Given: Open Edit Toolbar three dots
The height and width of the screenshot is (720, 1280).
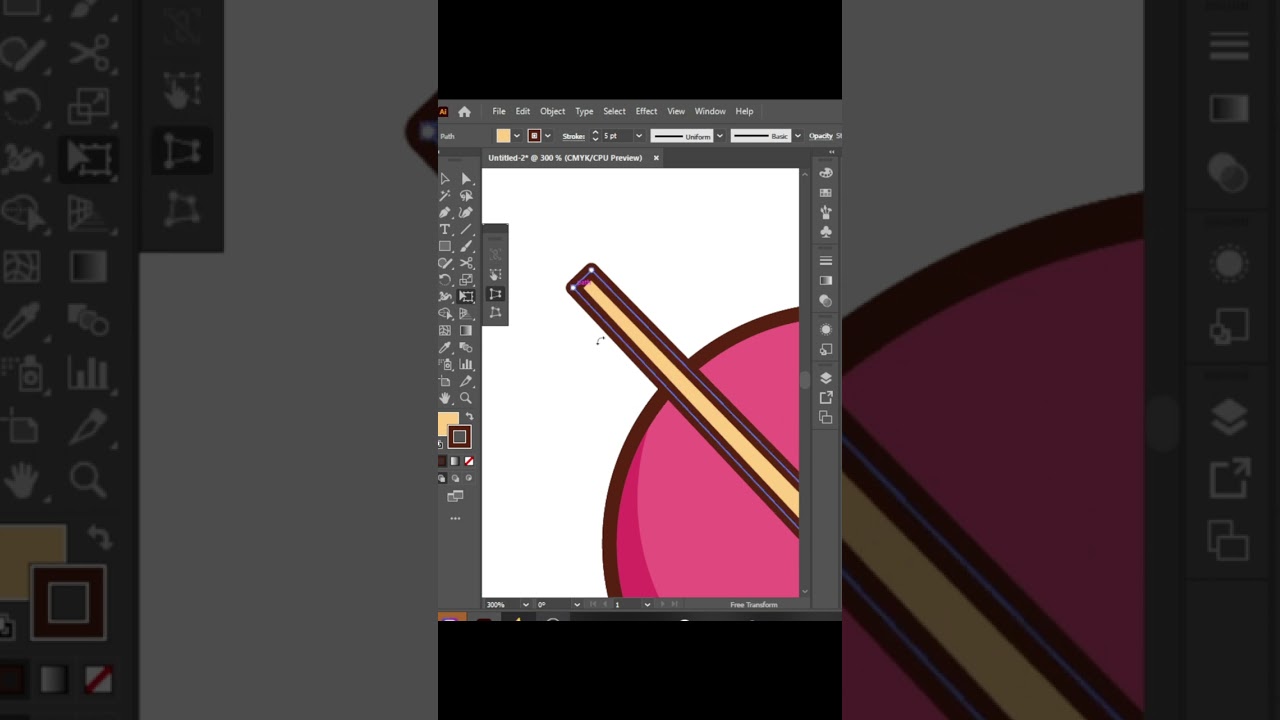Looking at the screenshot, I should [455, 518].
